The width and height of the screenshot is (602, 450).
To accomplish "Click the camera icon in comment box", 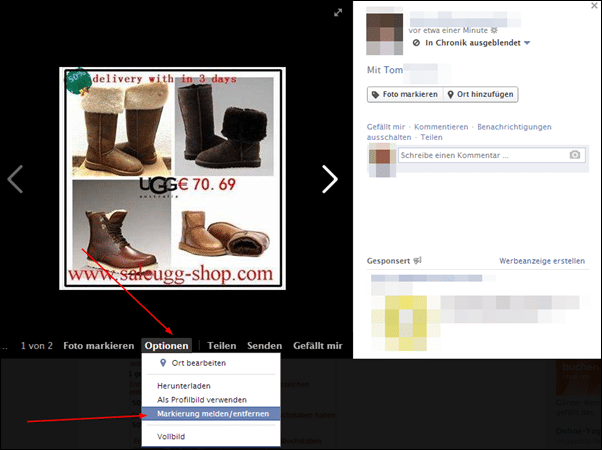I will 574,155.
